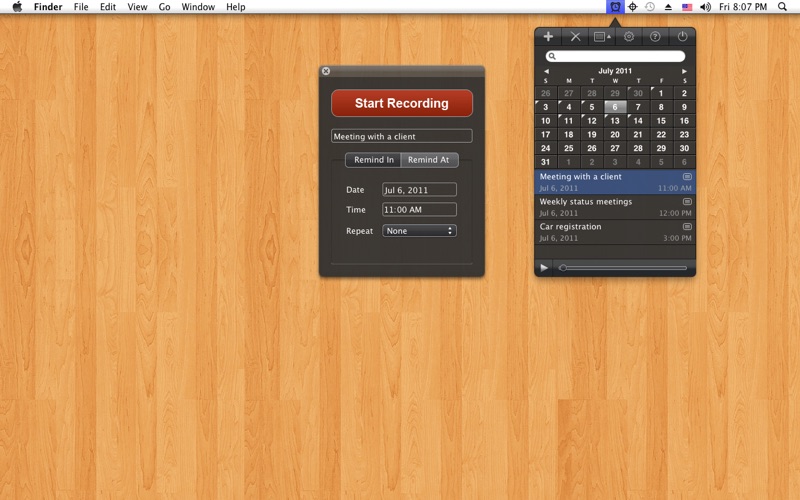Open the File menu
800x500 pixels.
point(81,7)
